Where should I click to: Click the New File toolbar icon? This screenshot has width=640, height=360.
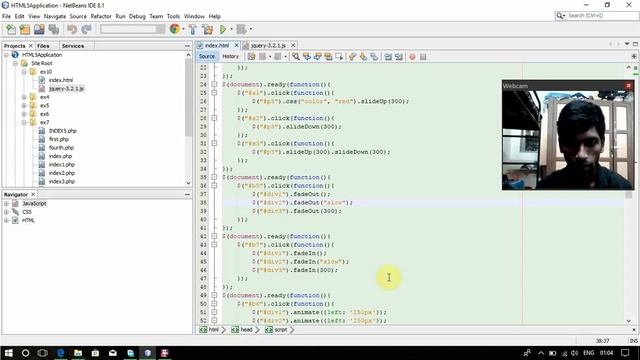click(11, 29)
